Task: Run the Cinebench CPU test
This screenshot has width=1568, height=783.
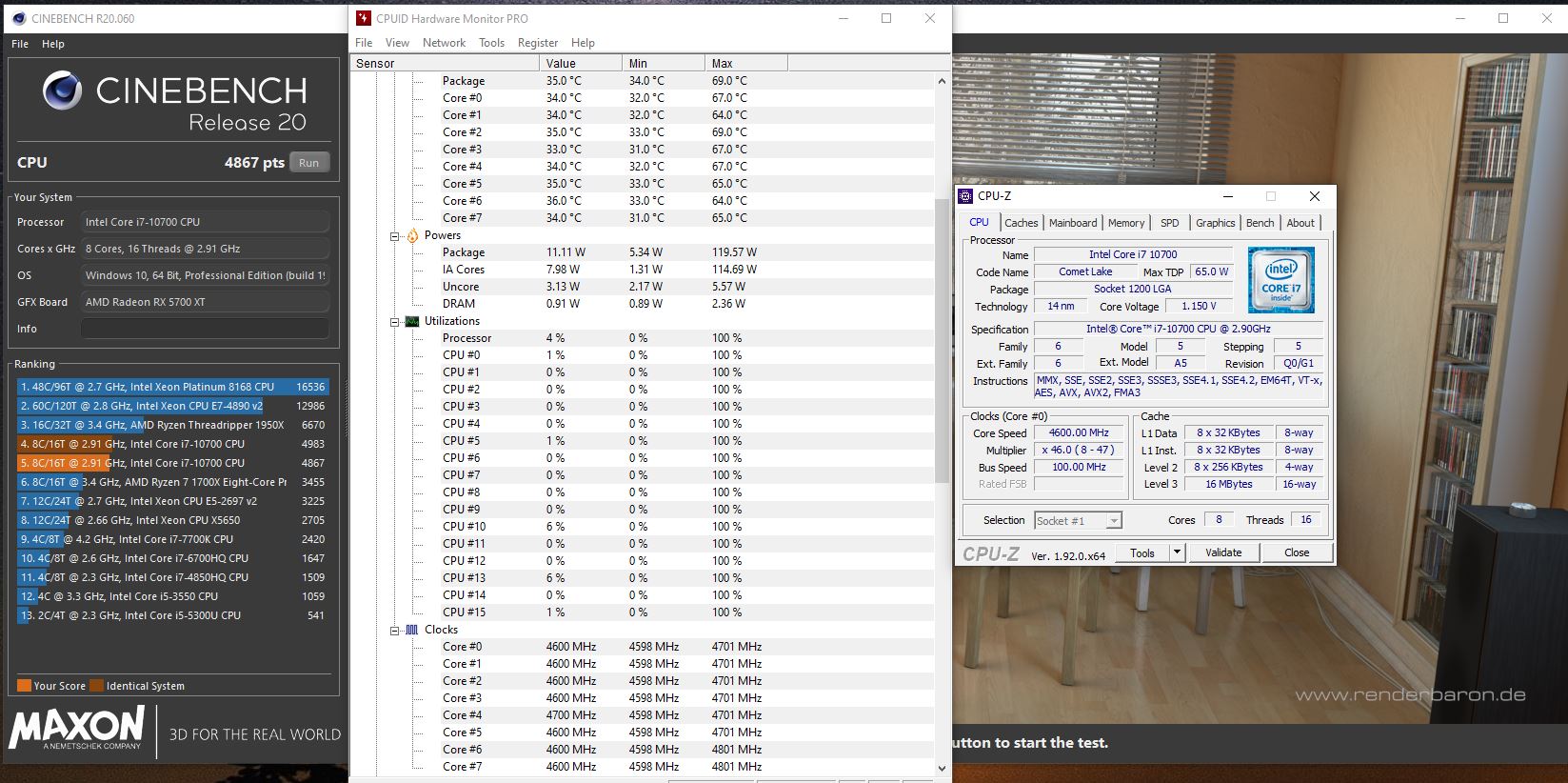Action: pyautogui.click(x=309, y=163)
